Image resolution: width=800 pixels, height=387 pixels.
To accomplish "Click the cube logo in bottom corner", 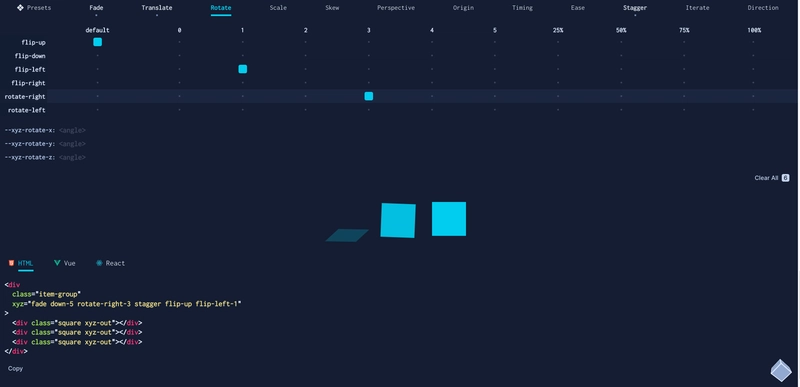I will tap(781, 370).
